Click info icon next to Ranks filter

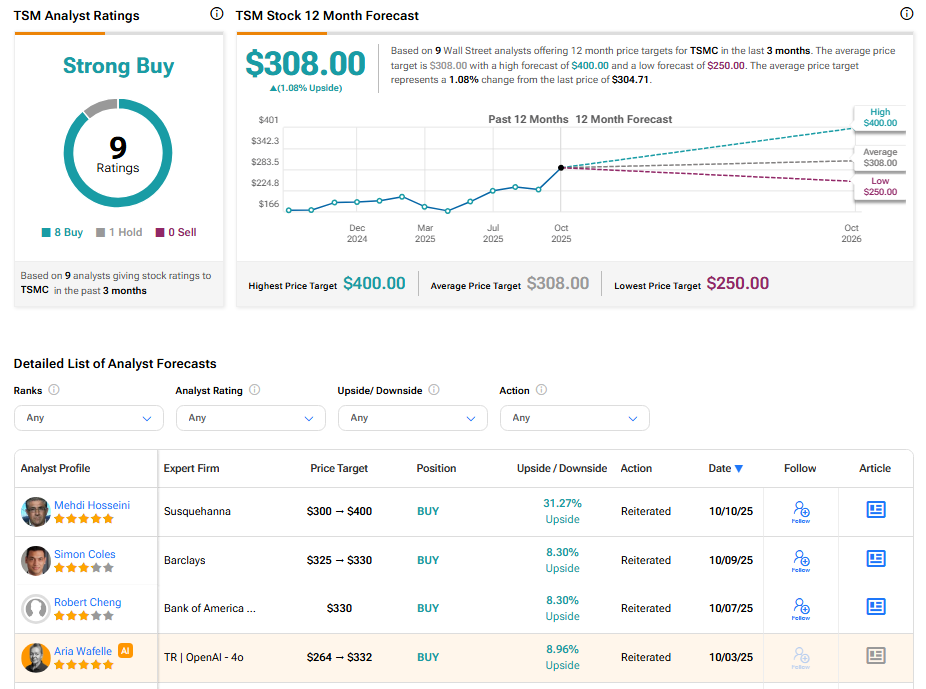[54, 390]
